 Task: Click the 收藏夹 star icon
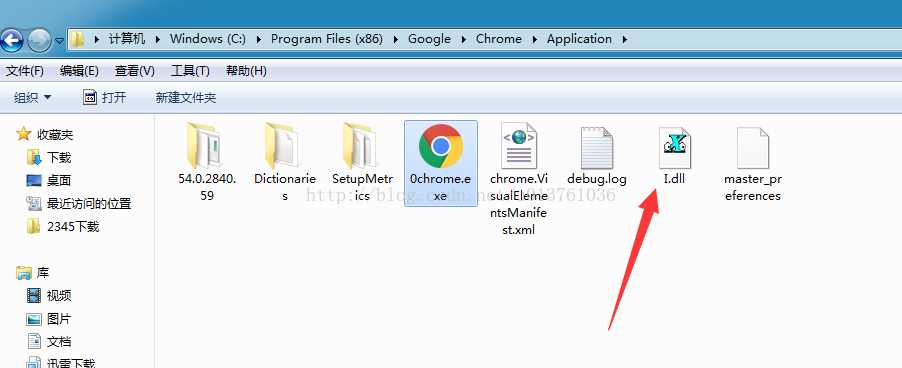[24, 135]
